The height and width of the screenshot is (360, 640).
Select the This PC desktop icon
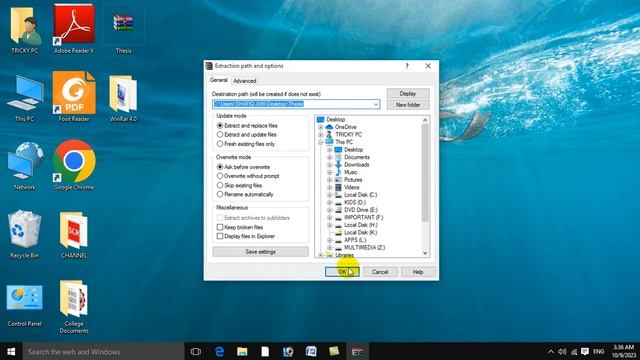tap(24, 98)
